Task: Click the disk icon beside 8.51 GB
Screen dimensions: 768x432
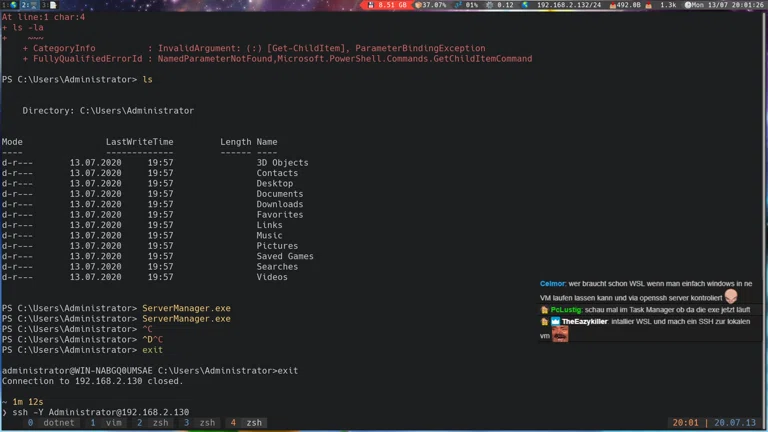Action: (371, 5)
